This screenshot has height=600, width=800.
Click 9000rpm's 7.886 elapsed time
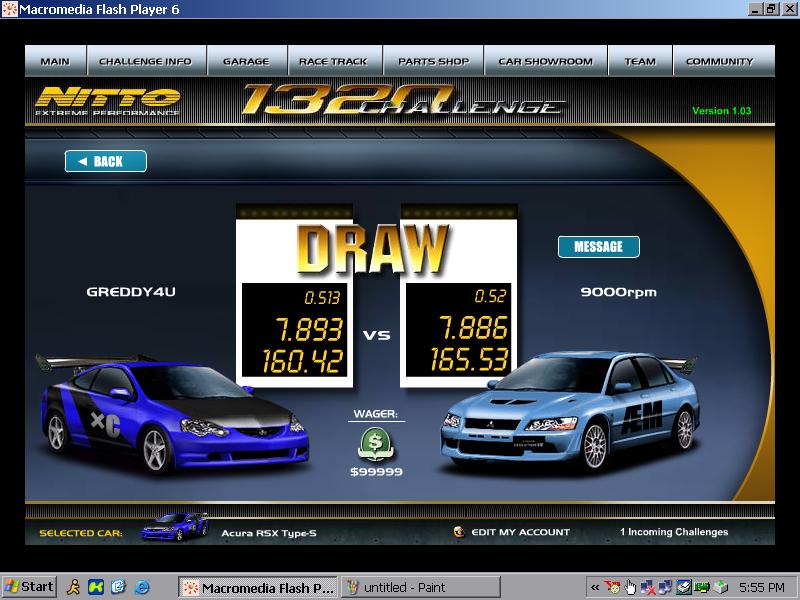tap(473, 328)
